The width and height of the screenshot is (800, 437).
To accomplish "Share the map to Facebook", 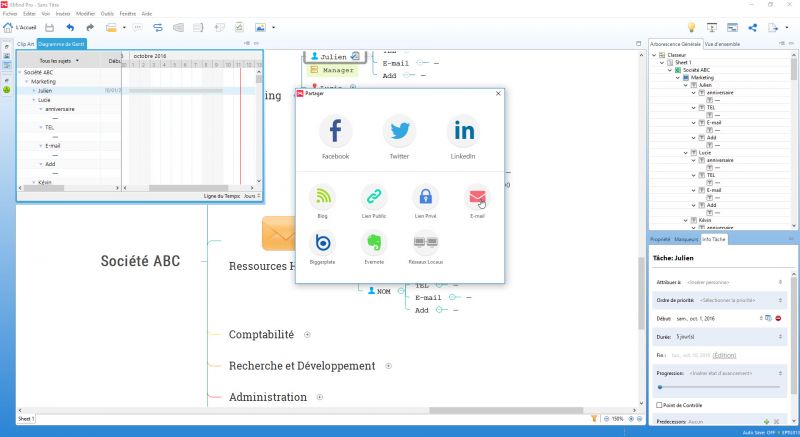I will point(335,131).
